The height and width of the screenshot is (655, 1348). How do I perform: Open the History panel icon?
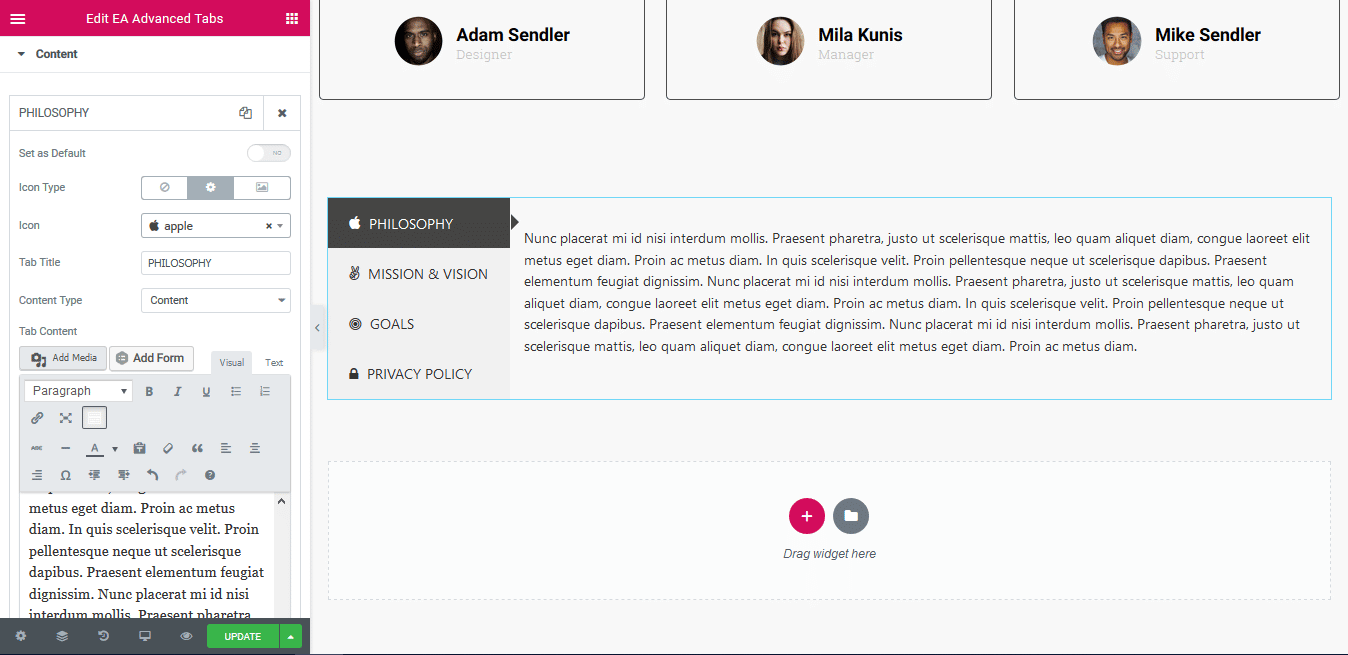pyautogui.click(x=103, y=636)
